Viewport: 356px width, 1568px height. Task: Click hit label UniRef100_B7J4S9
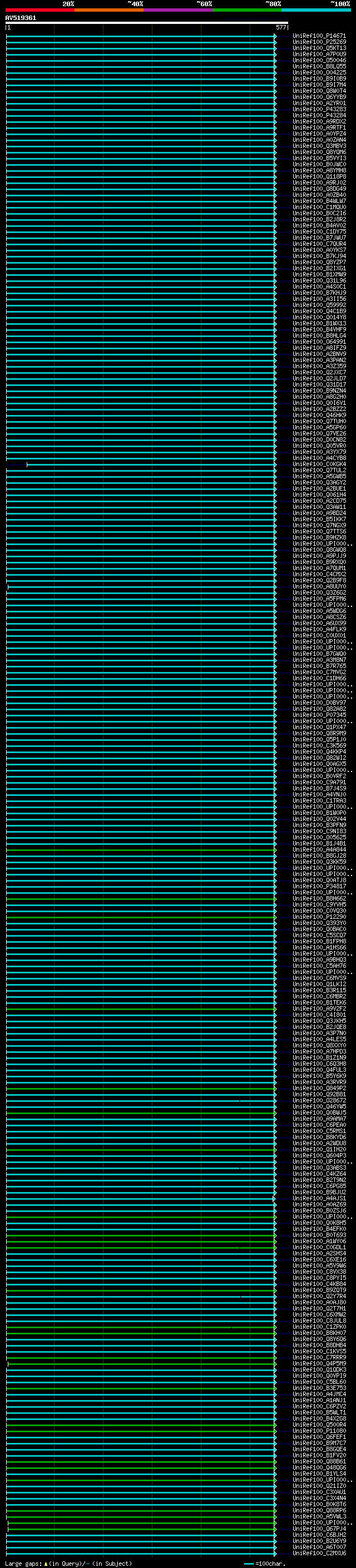coord(319,788)
